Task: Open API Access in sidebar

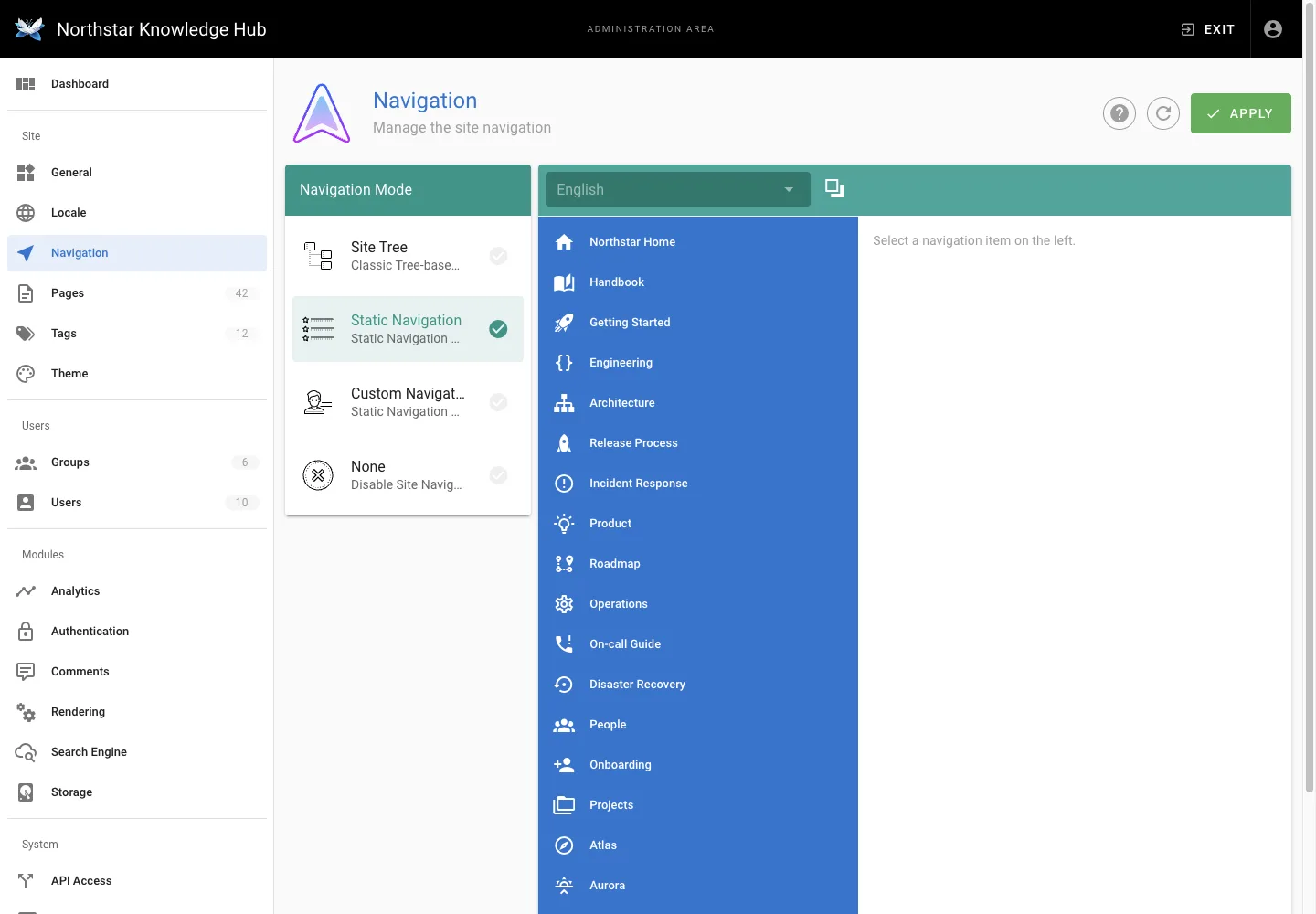Action: pyautogui.click(x=137, y=881)
